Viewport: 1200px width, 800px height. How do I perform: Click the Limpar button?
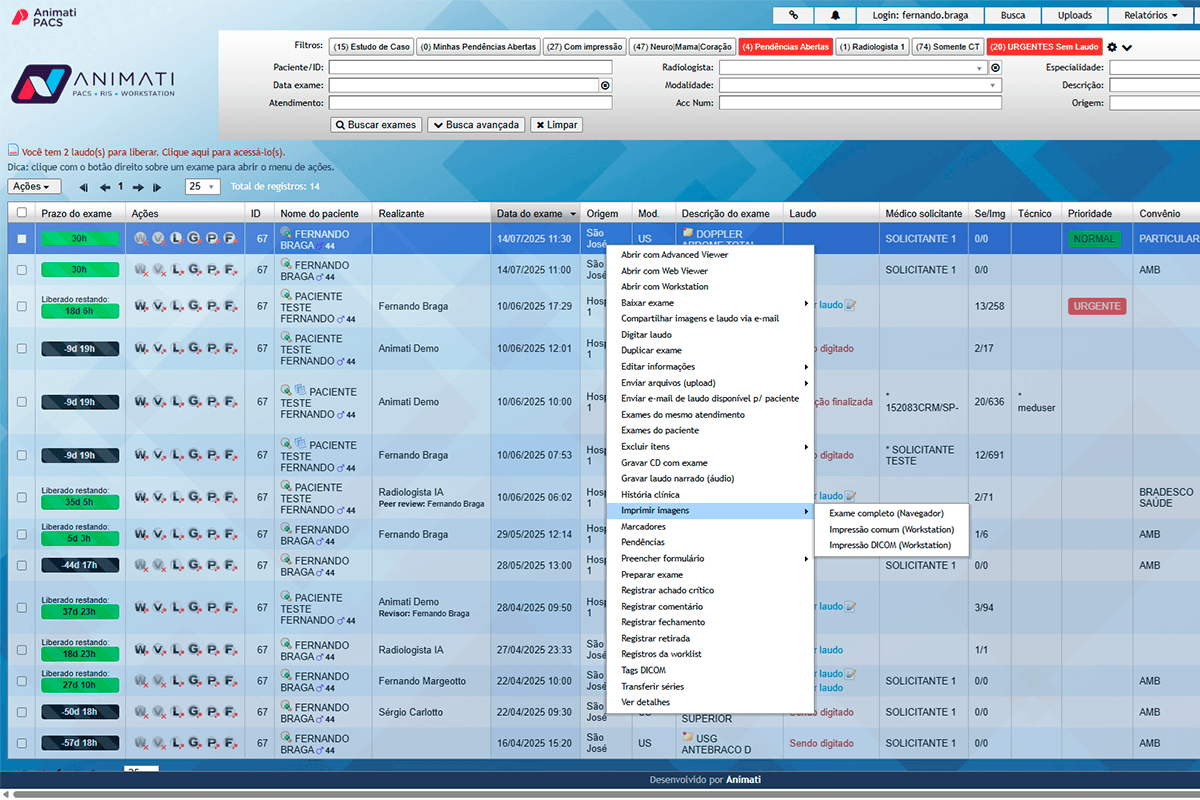[x=556, y=125]
